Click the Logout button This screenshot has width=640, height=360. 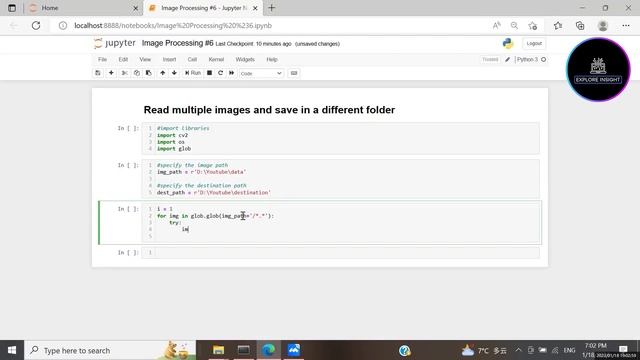(x=534, y=43)
